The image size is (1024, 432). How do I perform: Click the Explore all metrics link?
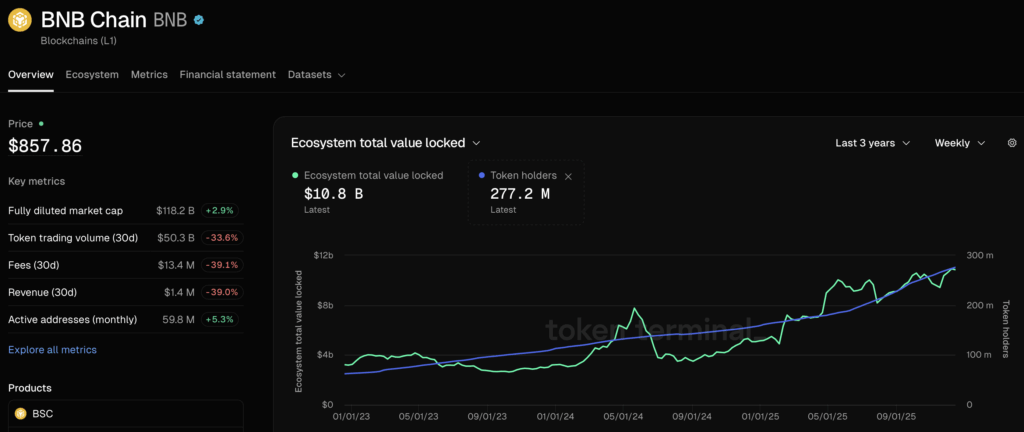[52, 350]
